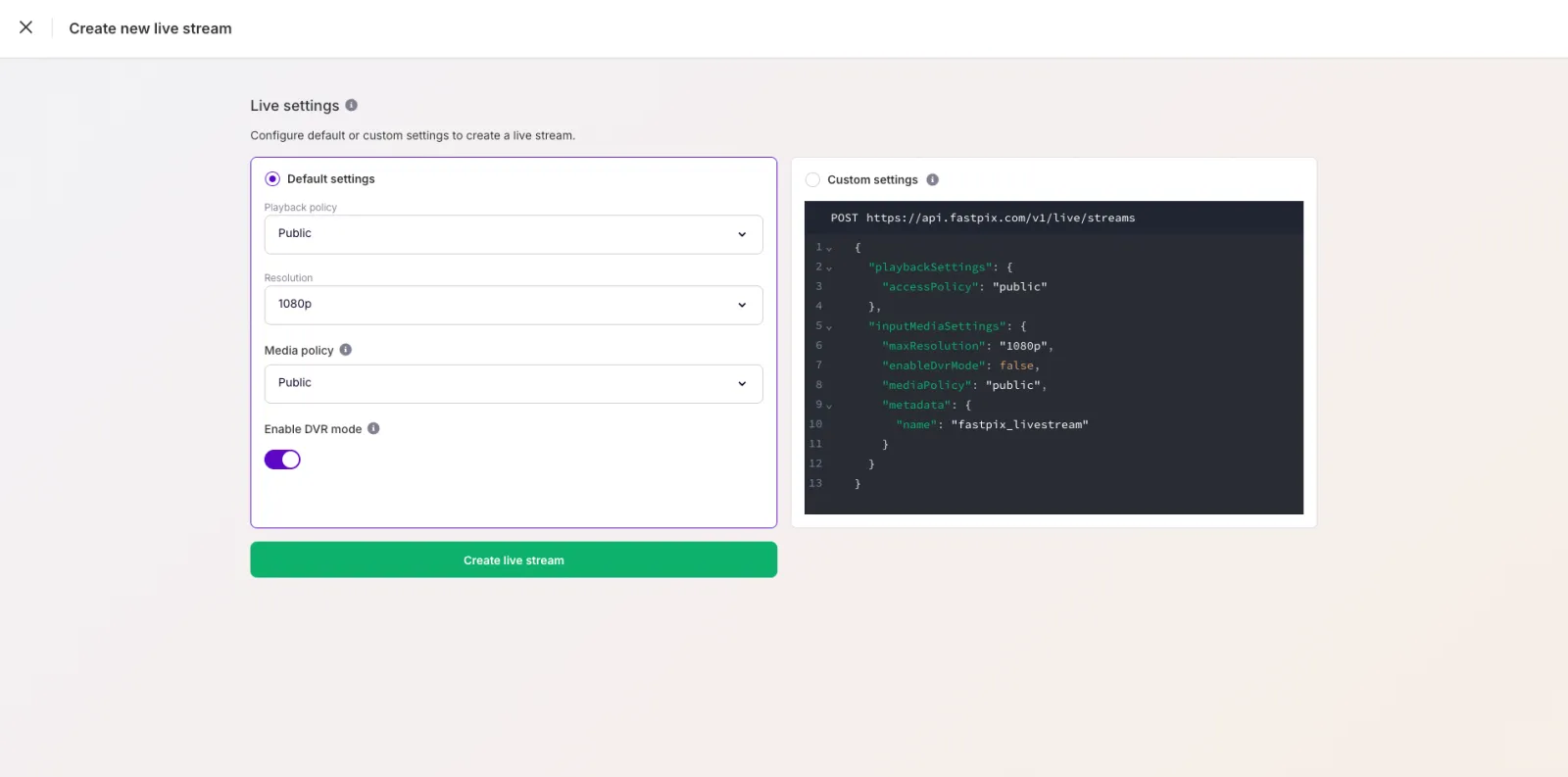Click the Create new live stream title
Screen dimensions: 1568x777
151,28
